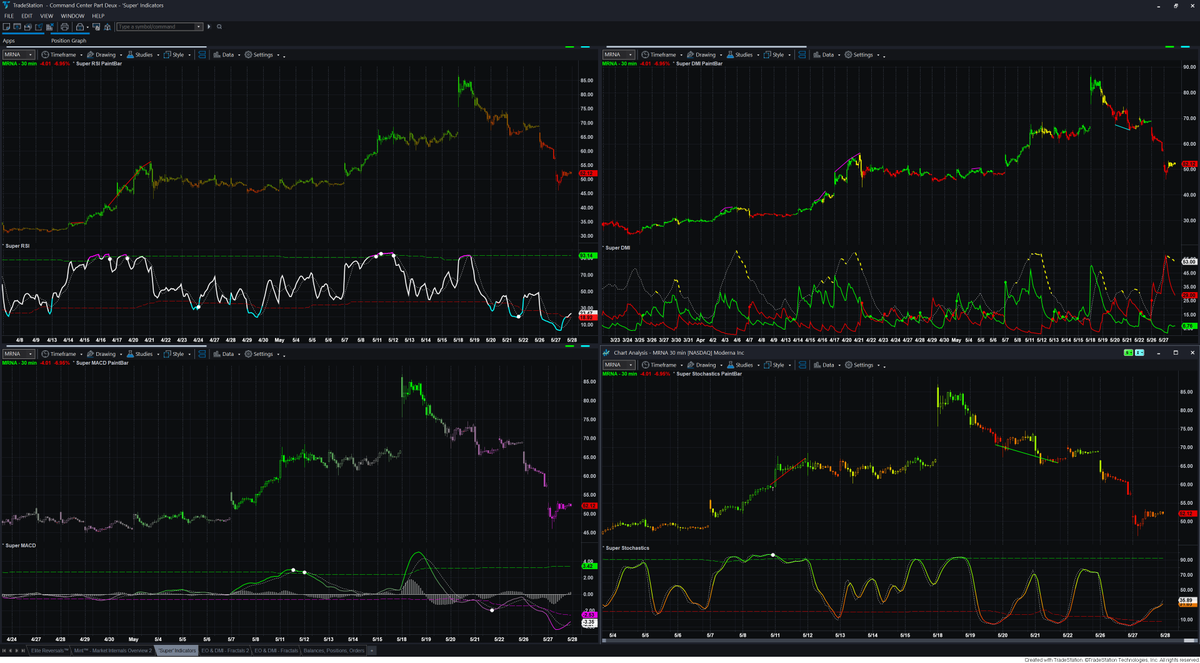Click Drawing pencil icon in DMI chart
Image resolution: width=1200 pixels, height=663 pixels.
(x=690, y=55)
